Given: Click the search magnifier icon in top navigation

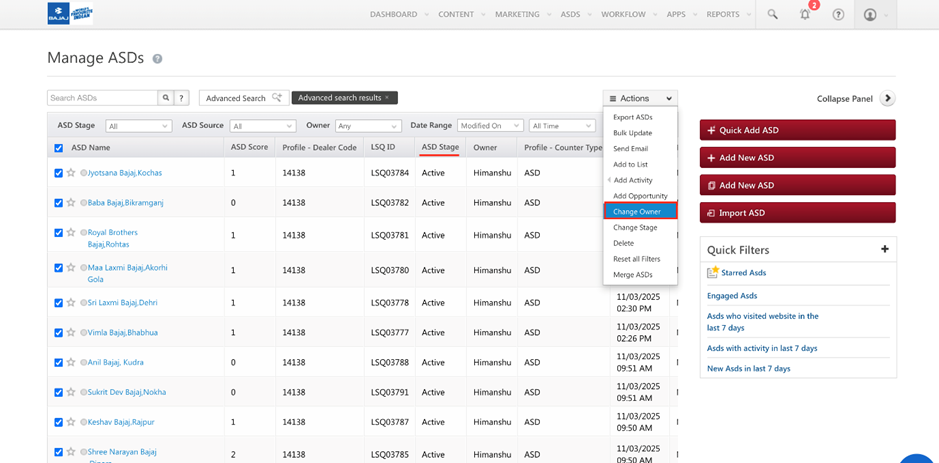Looking at the screenshot, I should coord(772,14).
